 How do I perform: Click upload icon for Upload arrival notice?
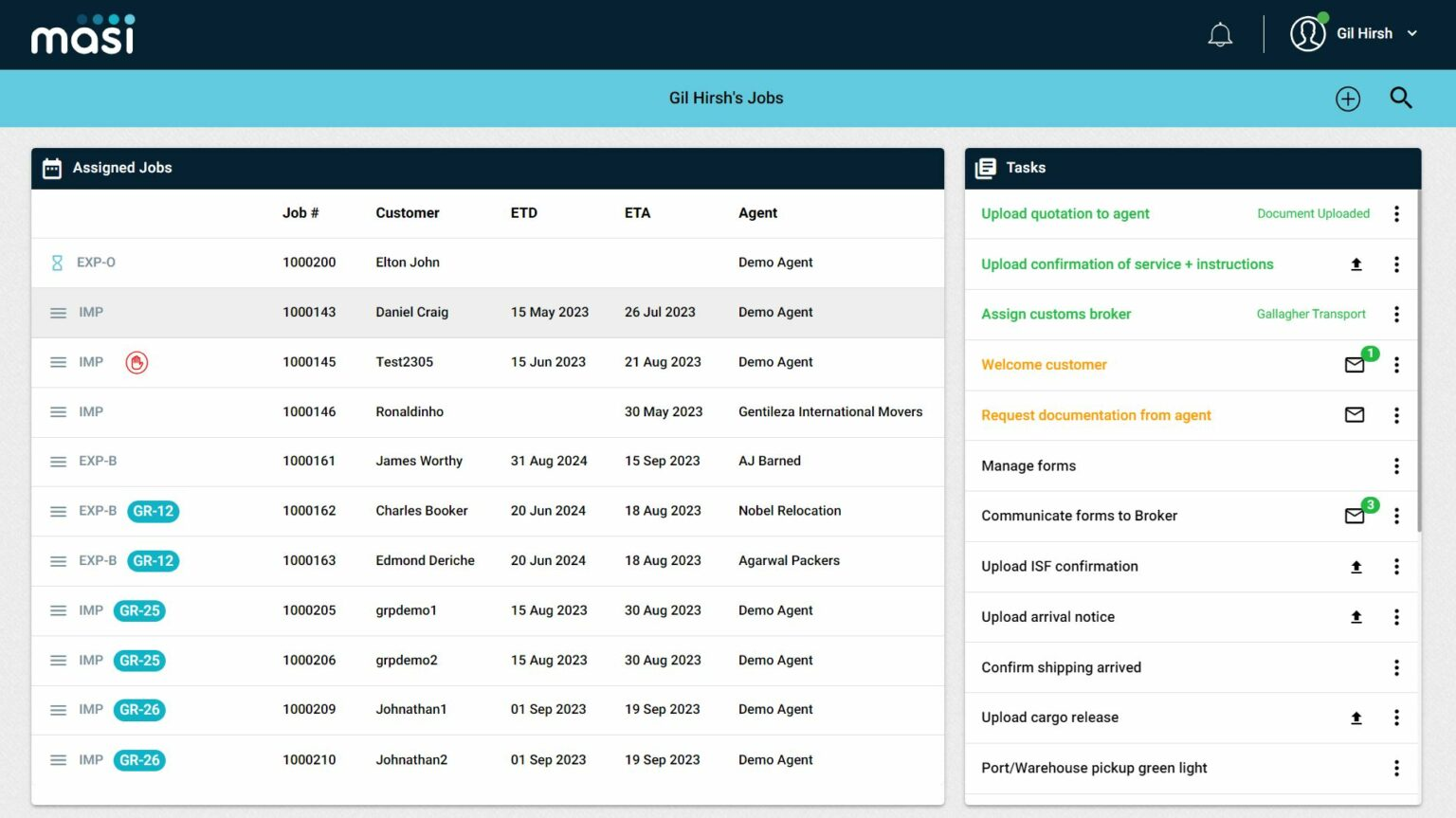coord(1356,617)
